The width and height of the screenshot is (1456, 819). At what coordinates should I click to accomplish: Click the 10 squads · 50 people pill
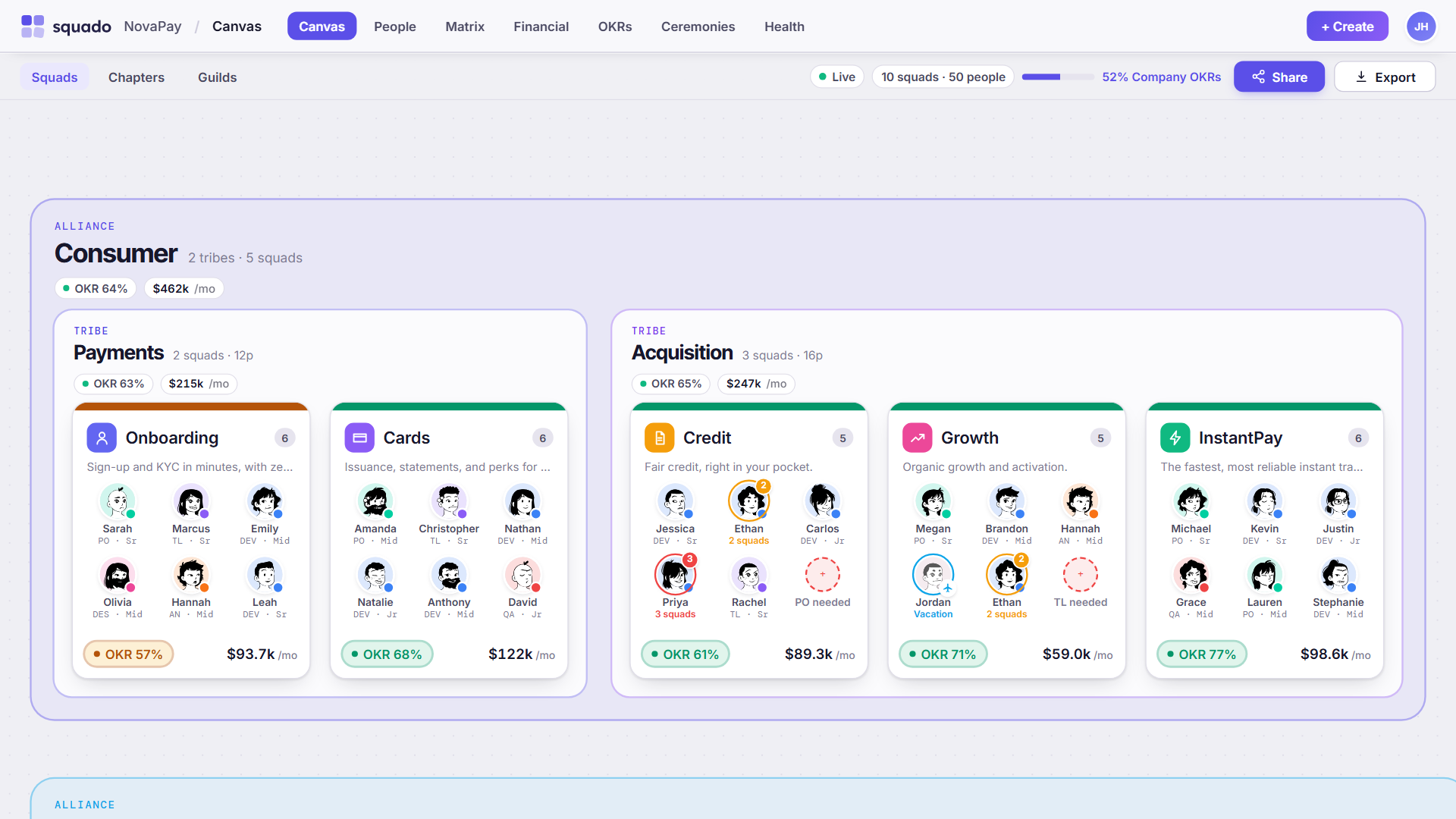point(943,77)
